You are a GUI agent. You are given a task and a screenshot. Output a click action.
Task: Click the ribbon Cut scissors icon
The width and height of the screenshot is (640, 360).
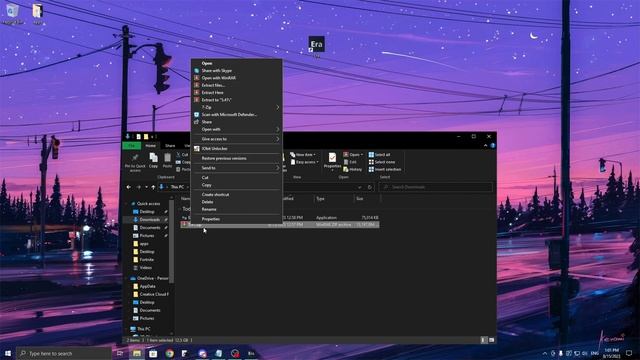click(179, 155)
